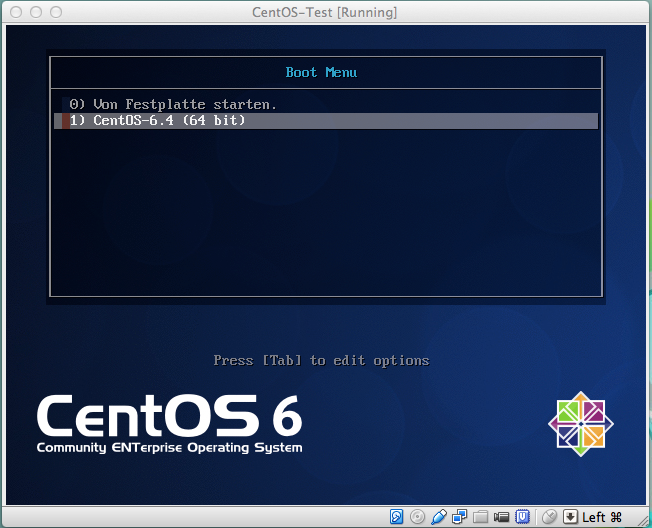This screenshot has width=652, height=528.
Task: Close the CentOS-Test VM window
Action: pyautogui.click(x=16, y=12)
